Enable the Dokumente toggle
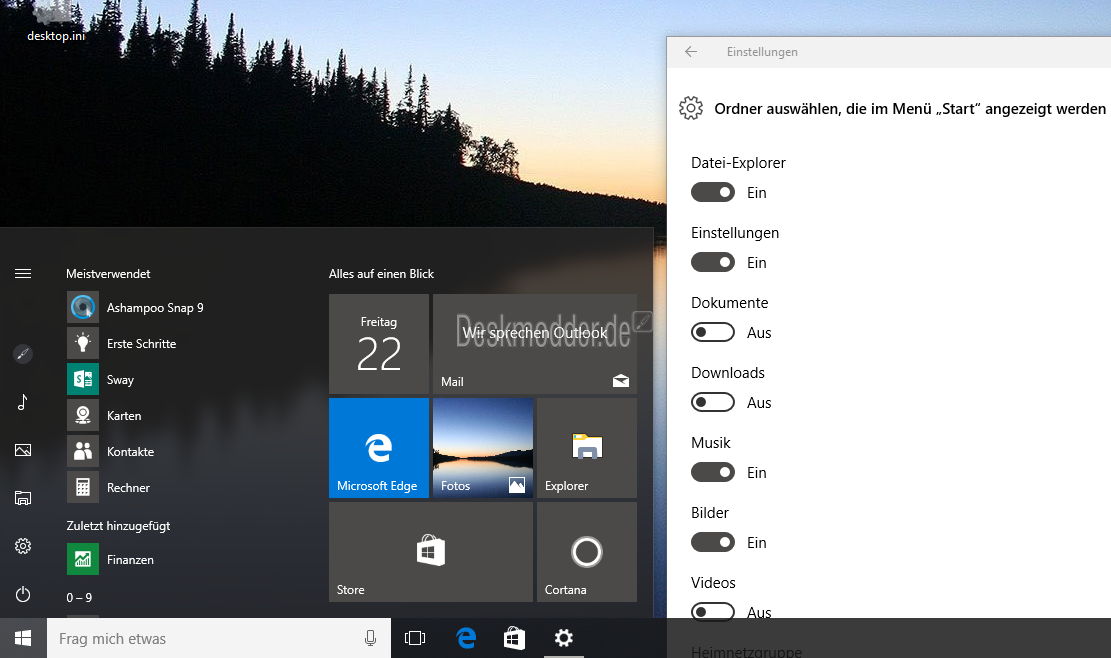This screenshot has width=1111, height=658. coord(713,332)
